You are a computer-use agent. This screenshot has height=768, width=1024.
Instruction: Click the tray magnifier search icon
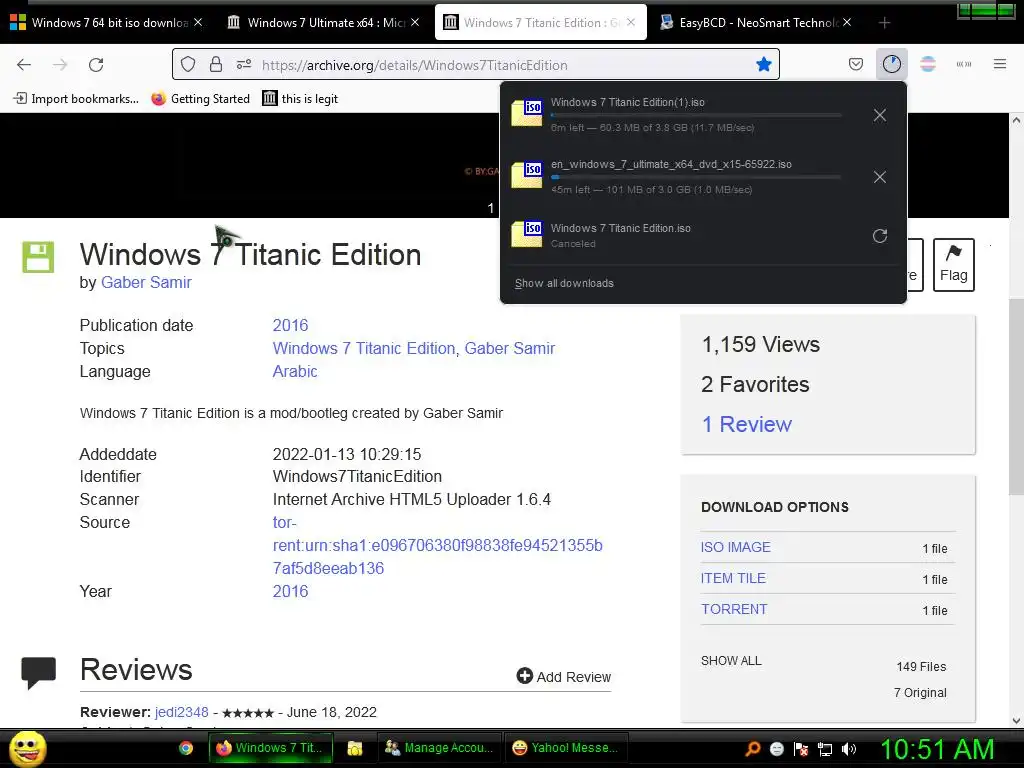tap(752, 749)
